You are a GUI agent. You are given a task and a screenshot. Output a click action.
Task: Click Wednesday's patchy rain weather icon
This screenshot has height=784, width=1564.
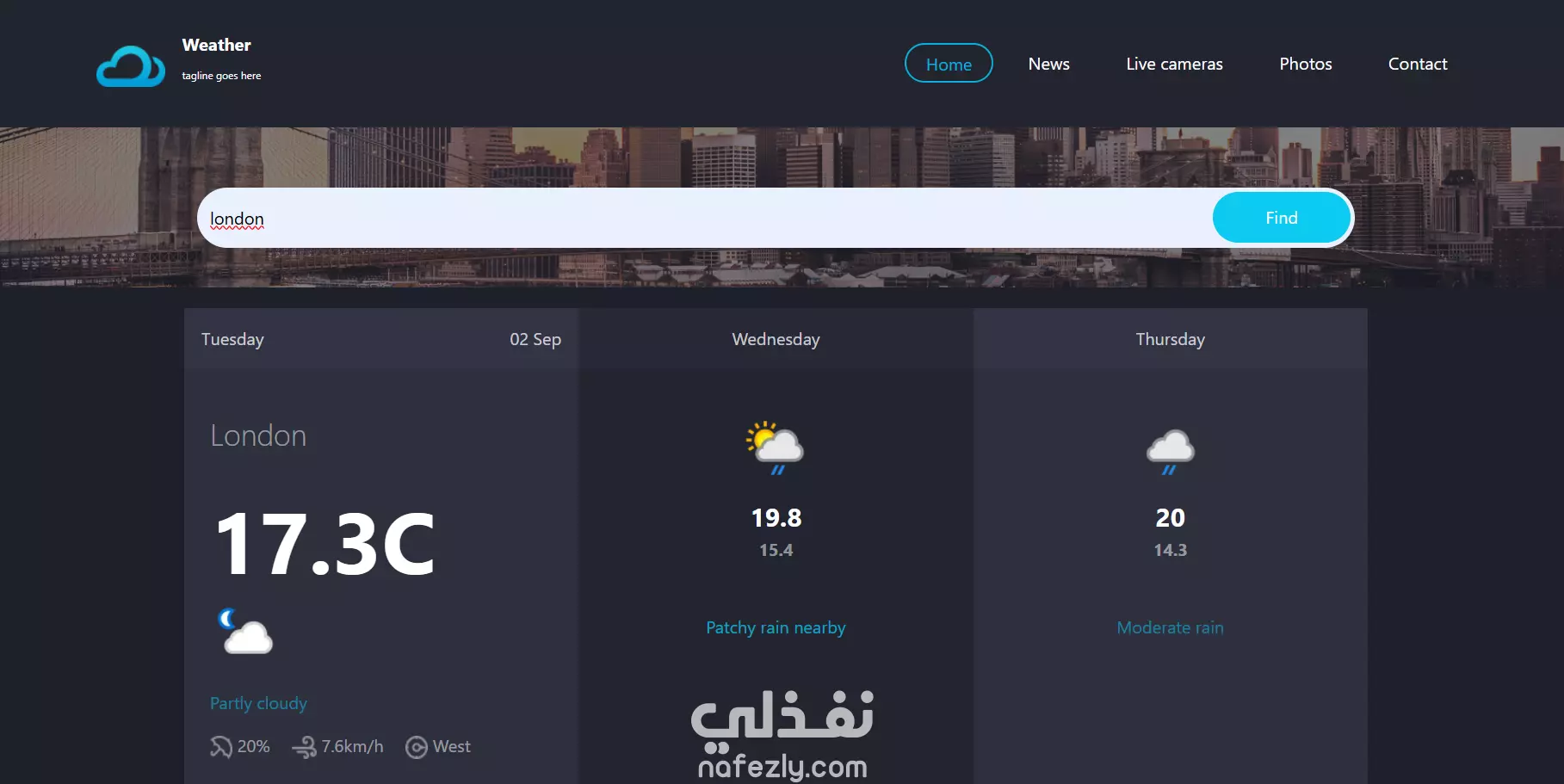tap(775, 448)
